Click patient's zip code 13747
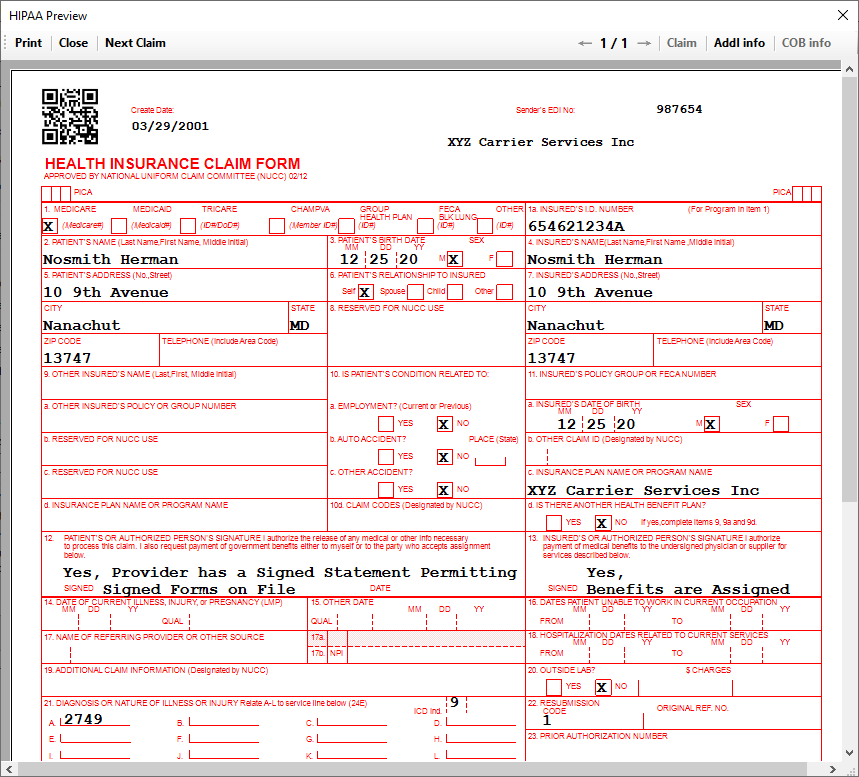 tap(67, 358)
